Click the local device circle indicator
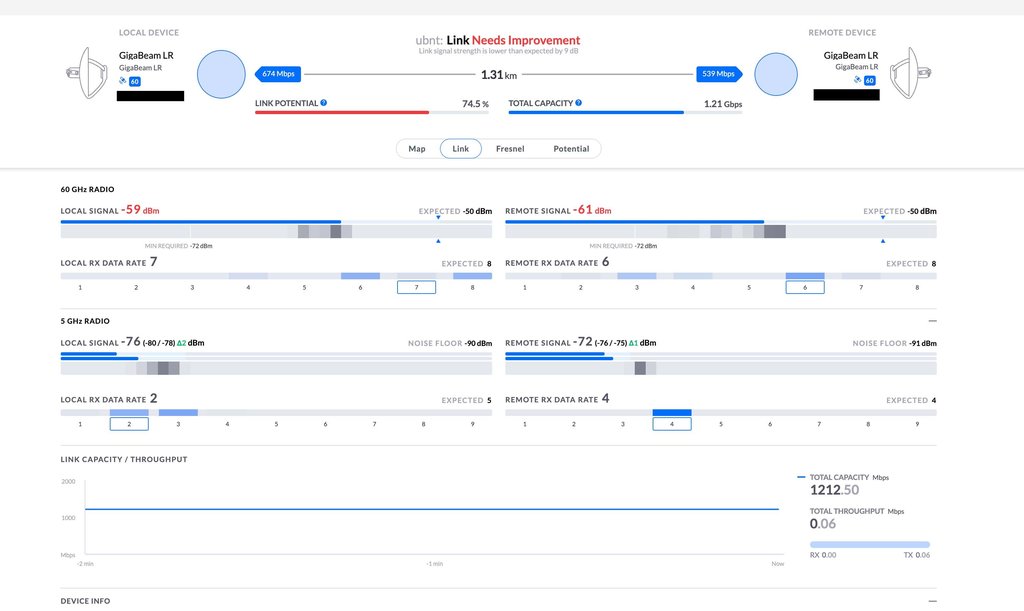 tap(221, 74)
